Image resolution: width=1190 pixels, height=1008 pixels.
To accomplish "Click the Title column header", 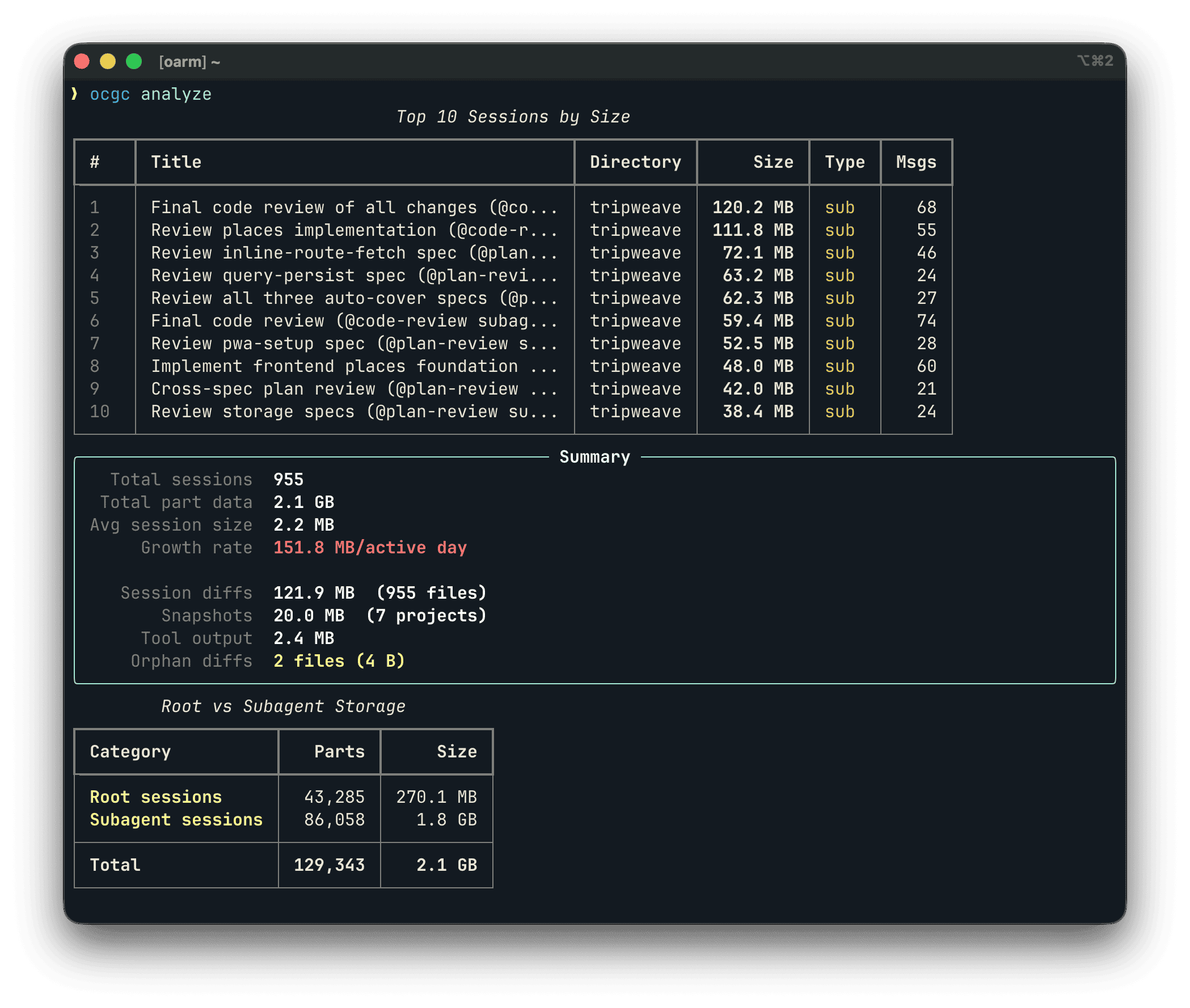I will [x=176, y=162].
